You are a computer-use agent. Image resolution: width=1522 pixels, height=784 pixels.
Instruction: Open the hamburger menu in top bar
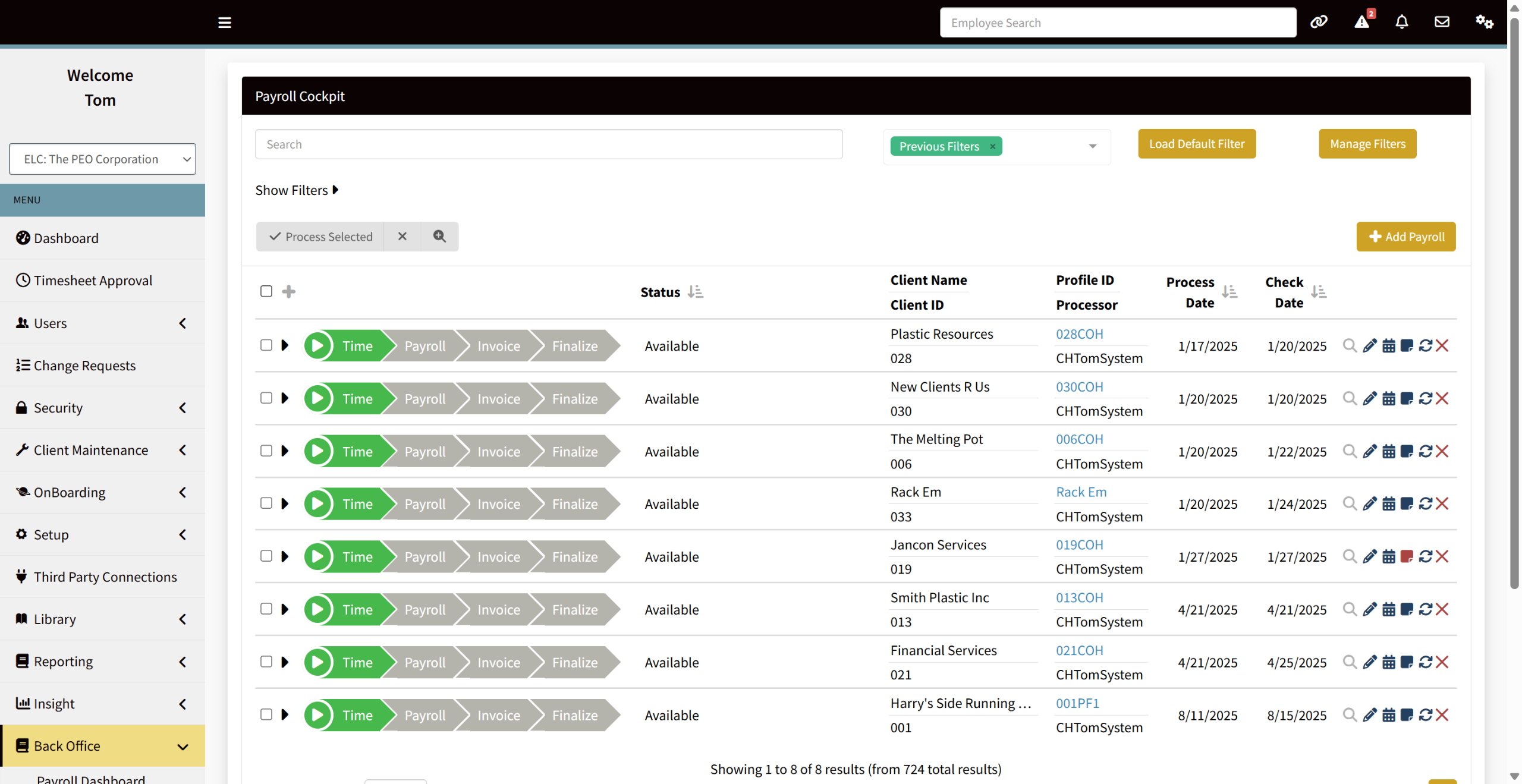224,23
